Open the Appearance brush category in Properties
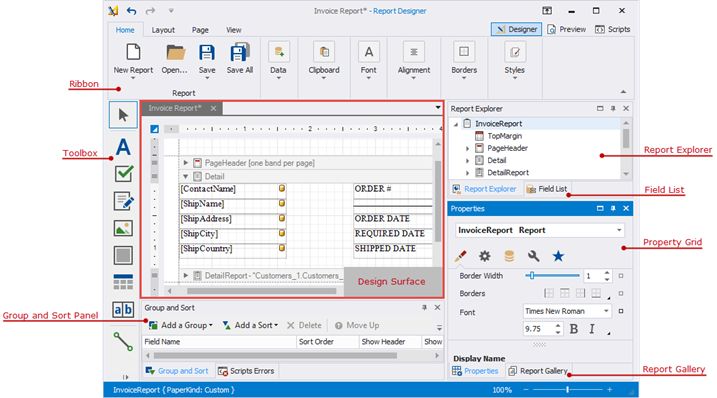The image size is (717, 398). click(460, 256)
